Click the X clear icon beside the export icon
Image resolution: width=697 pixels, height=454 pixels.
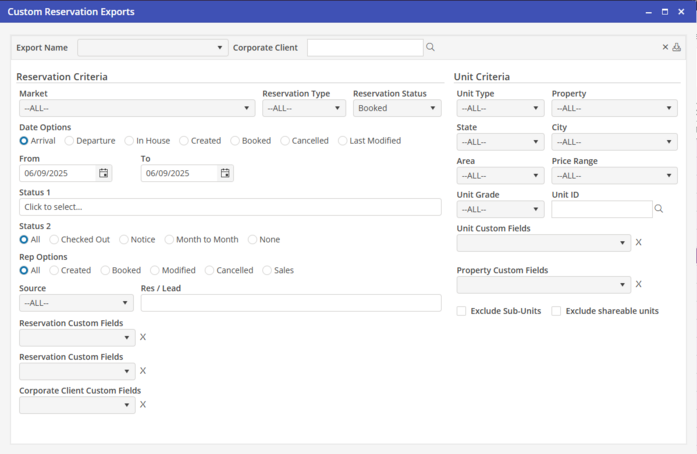665,47
